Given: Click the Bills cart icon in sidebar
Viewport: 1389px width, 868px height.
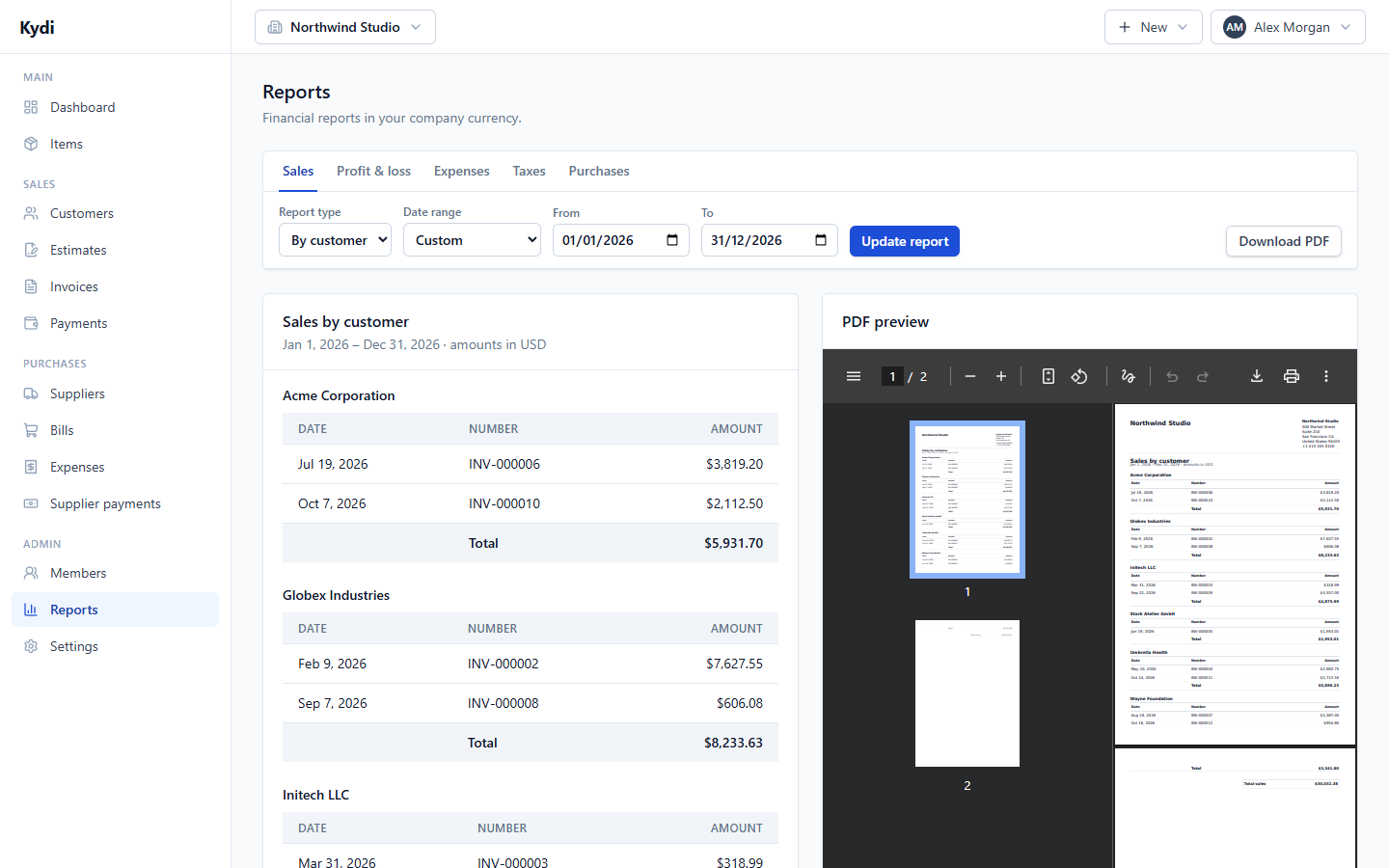Looking at the screenshot, I should point(31,430).
